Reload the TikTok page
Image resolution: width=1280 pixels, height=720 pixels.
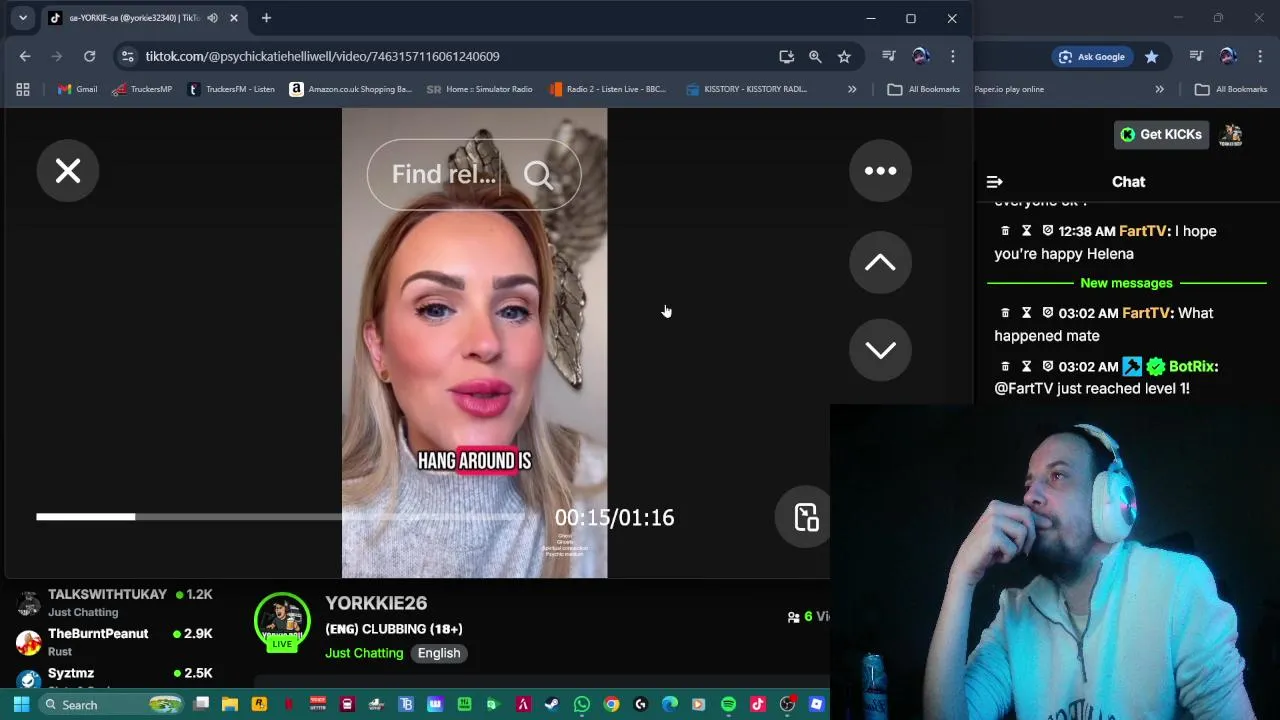pos(89,56)
